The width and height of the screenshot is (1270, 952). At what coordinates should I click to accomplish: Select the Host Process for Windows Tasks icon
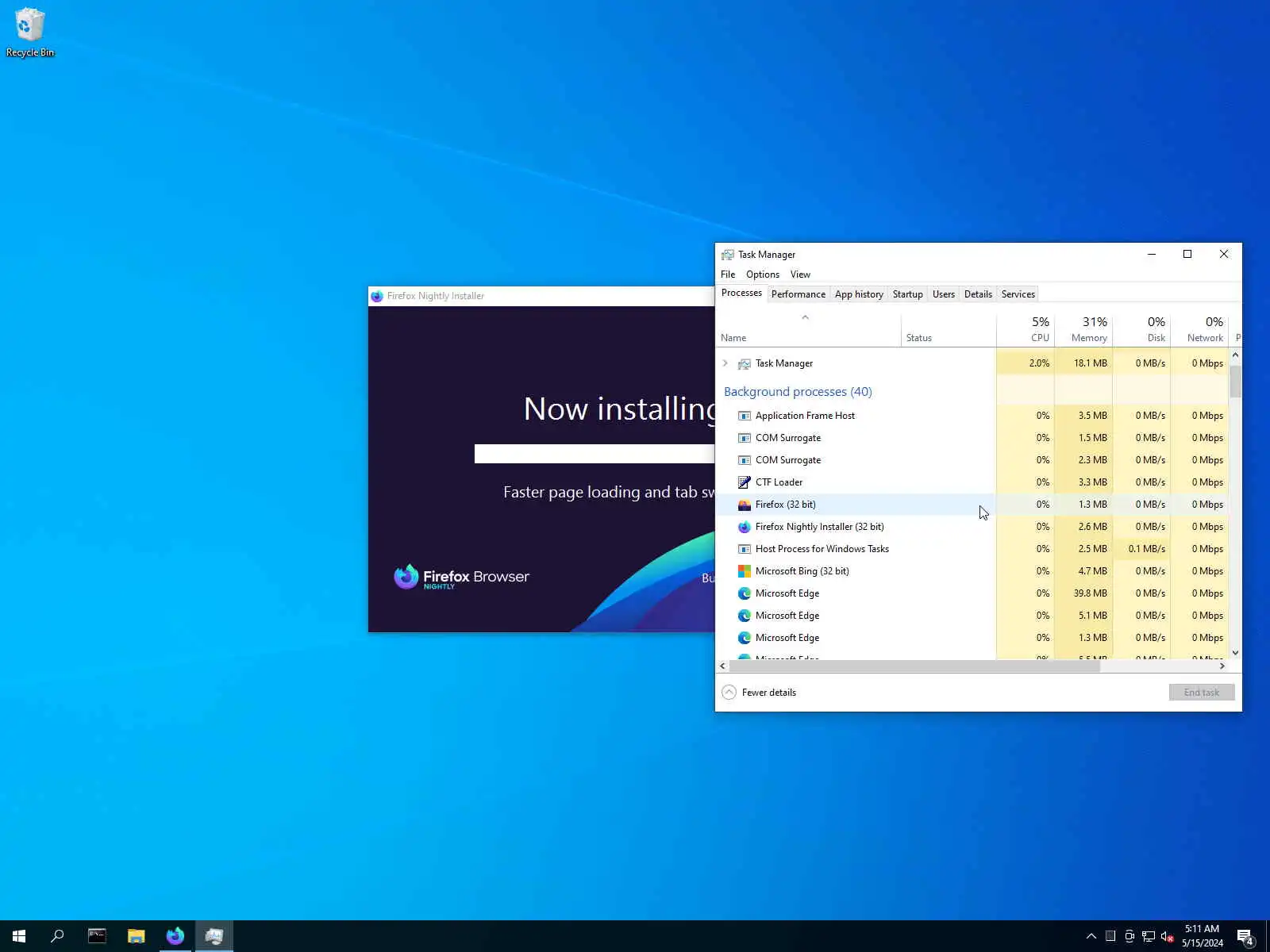(744, 549)
